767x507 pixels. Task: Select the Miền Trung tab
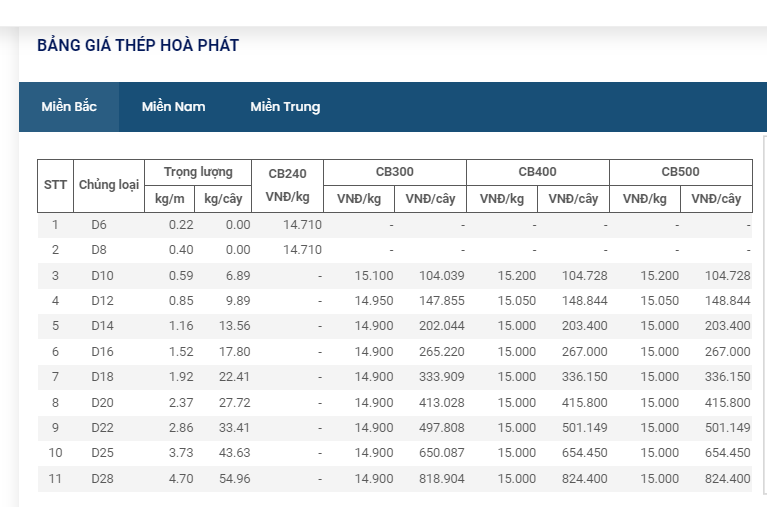coord(285,107)
